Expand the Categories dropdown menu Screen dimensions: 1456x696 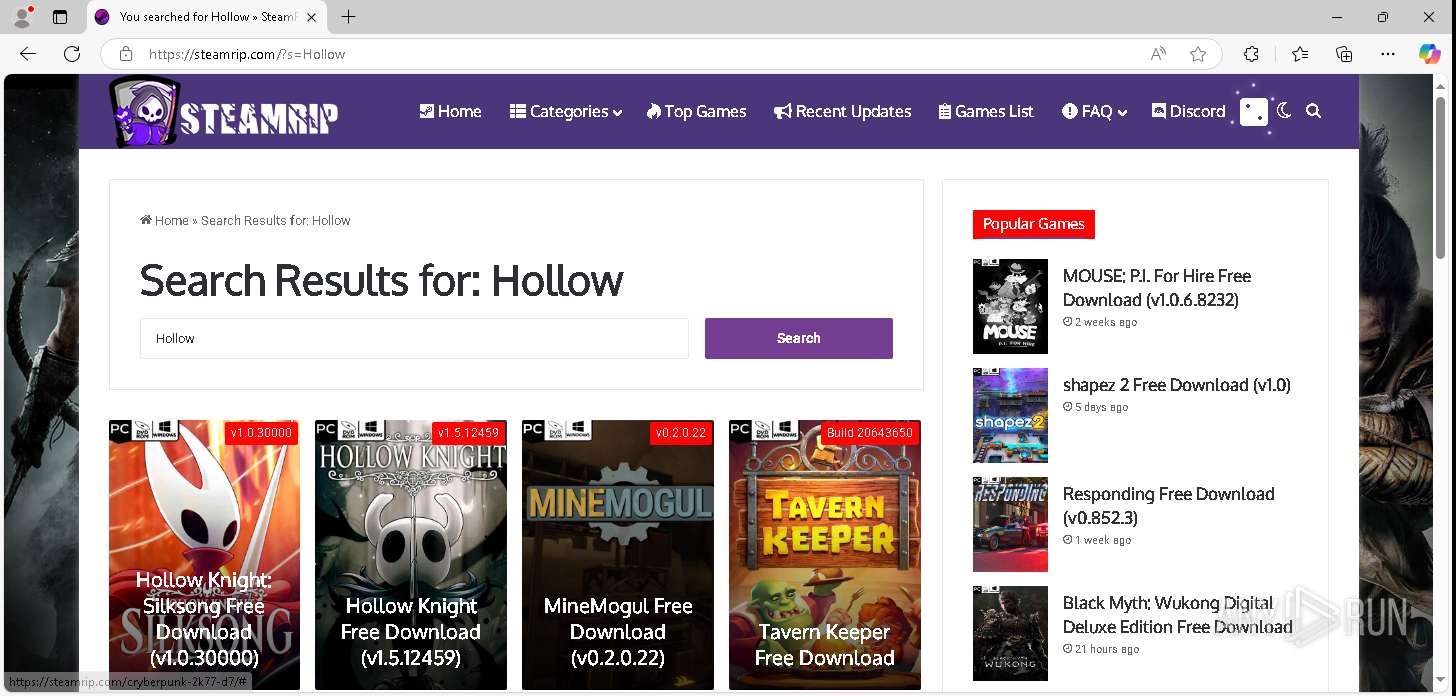coord(566,111)
